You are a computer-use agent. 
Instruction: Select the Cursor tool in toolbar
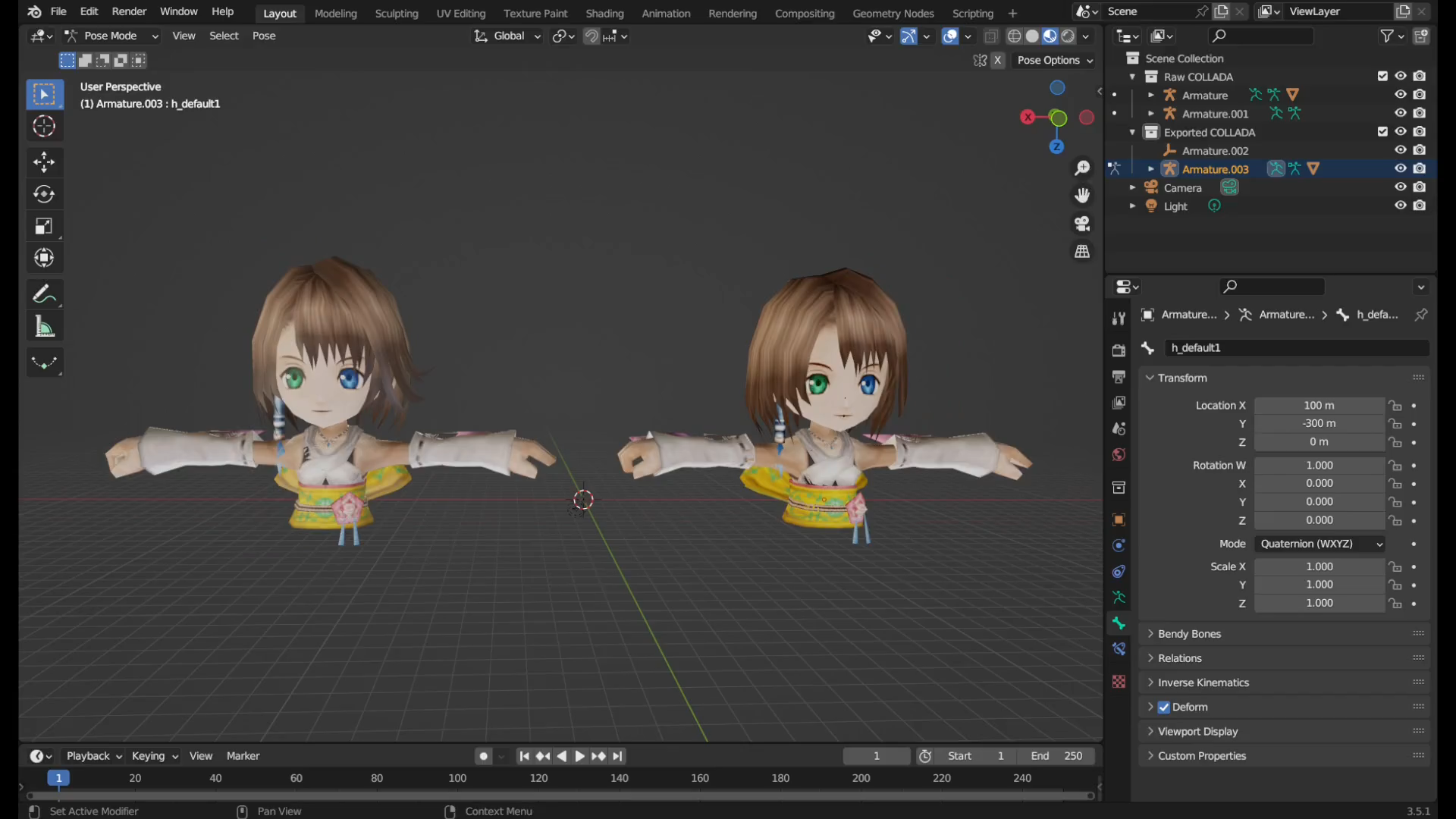(x=44, y=127)
